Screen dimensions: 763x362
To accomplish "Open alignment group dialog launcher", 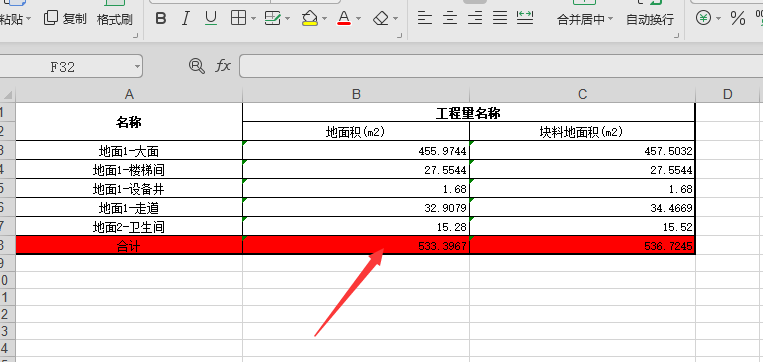I will click(676, 35).
